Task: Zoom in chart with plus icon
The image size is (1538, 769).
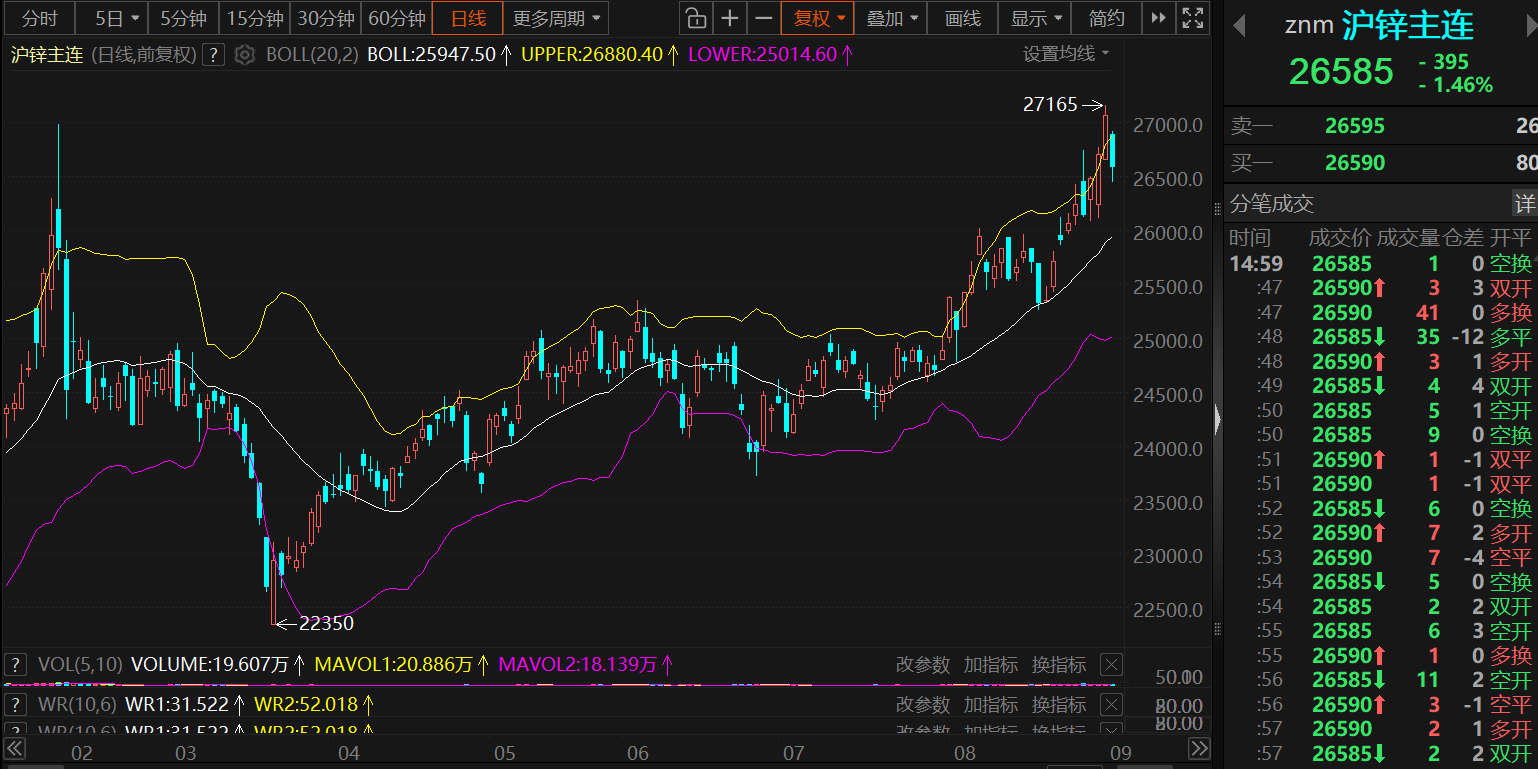Action: tap(730, 18)
